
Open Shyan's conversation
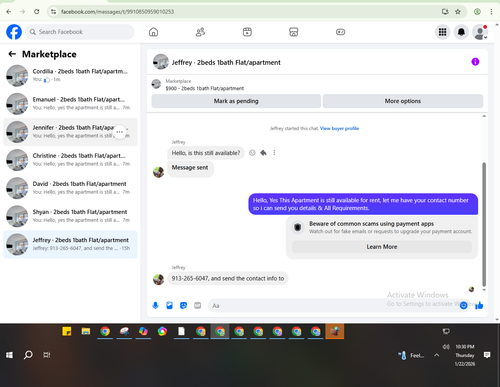pos(70,216)
